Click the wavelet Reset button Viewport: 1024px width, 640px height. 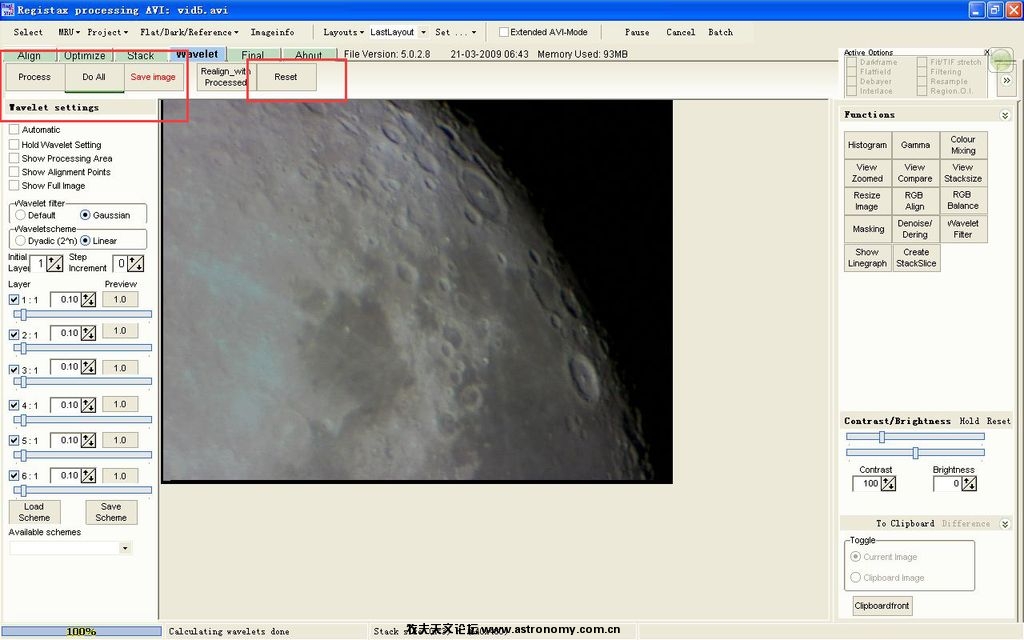285,77
